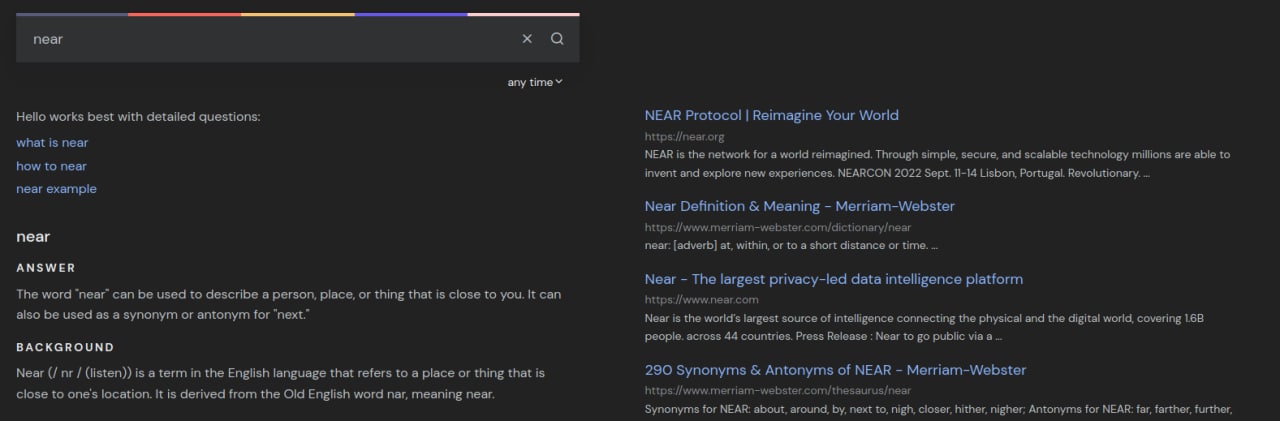This screenshot has height=421, width=1280.
Task: Open "Near Definition & Meaning - Merriam-Webster" result
Action: point(799,206)
